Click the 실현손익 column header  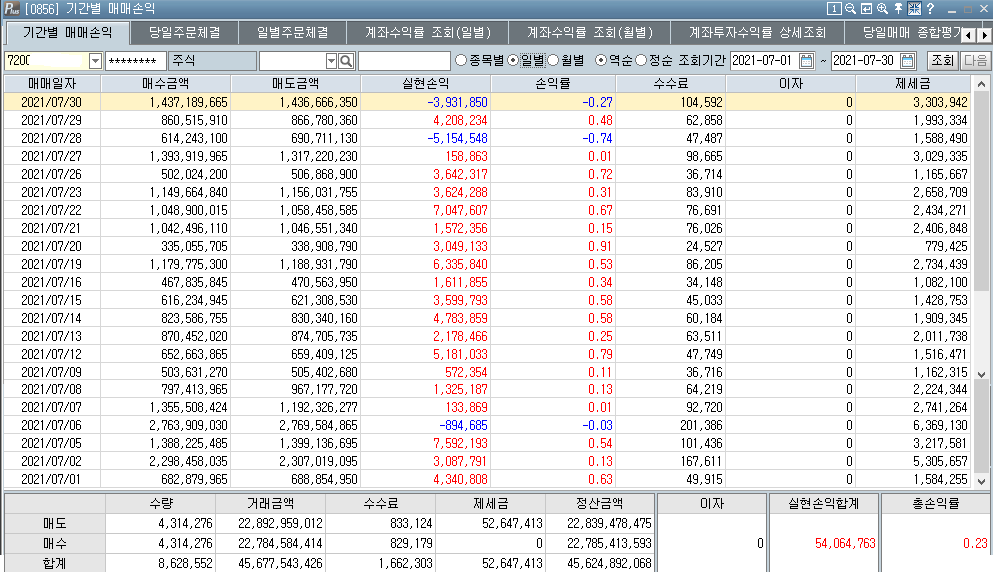(426, 84)
